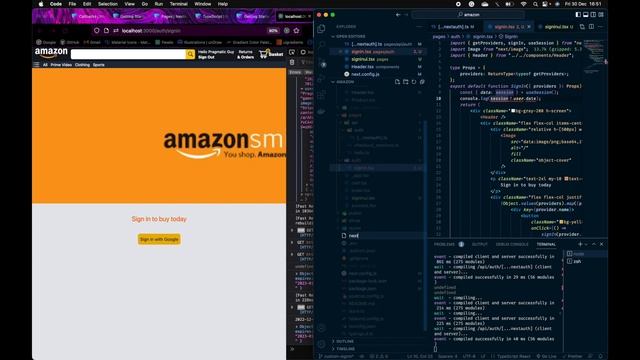Click Sign Out in Amazon header
Screen dimensions: 640x360
point(206,57)
